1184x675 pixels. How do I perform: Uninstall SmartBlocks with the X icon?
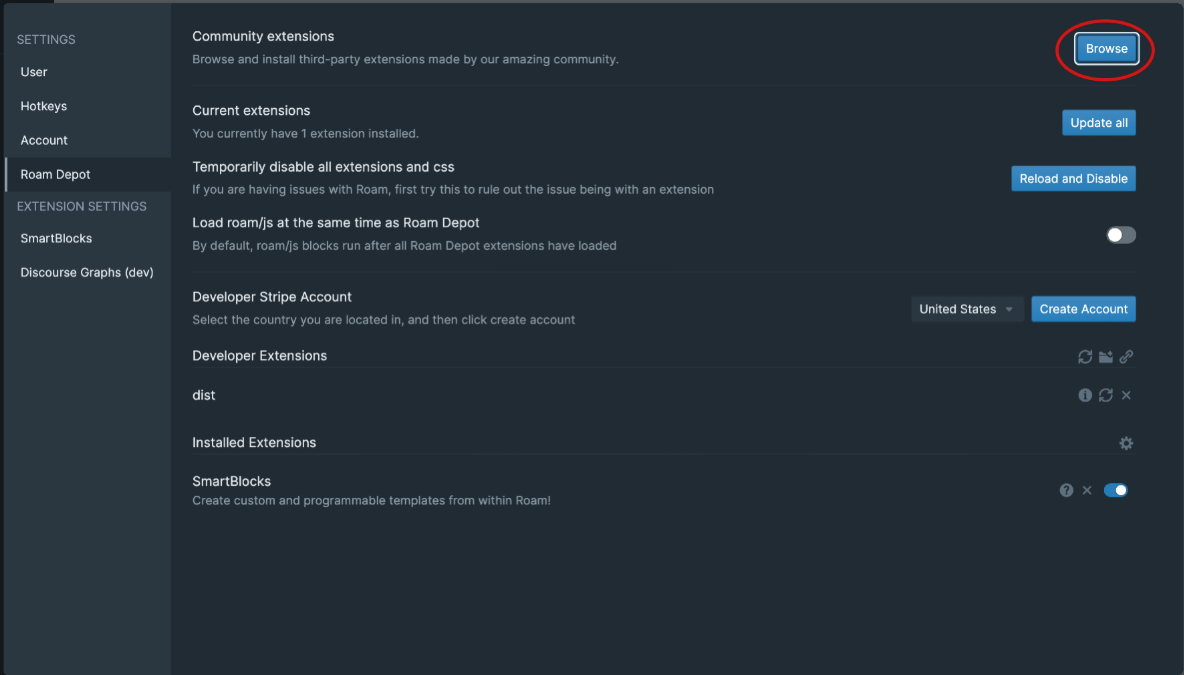[1087, 490]
